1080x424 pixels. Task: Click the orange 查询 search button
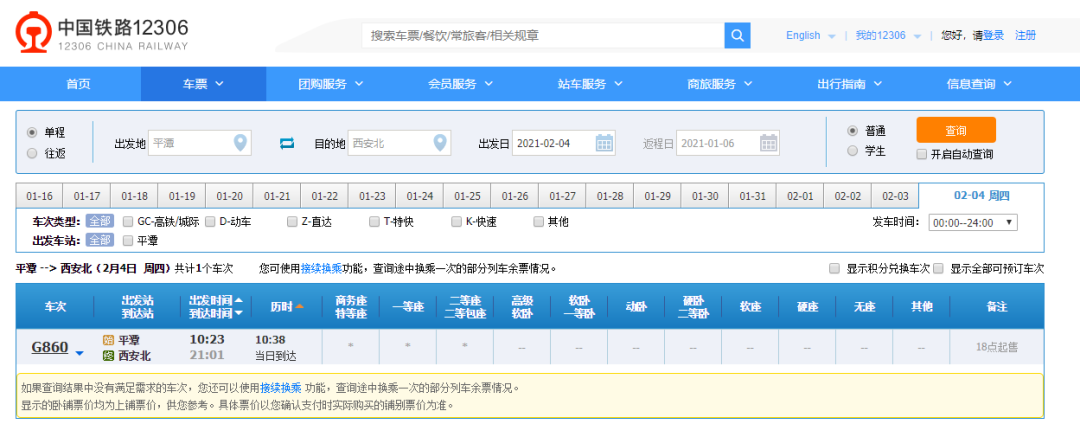[x=955, y=130]
